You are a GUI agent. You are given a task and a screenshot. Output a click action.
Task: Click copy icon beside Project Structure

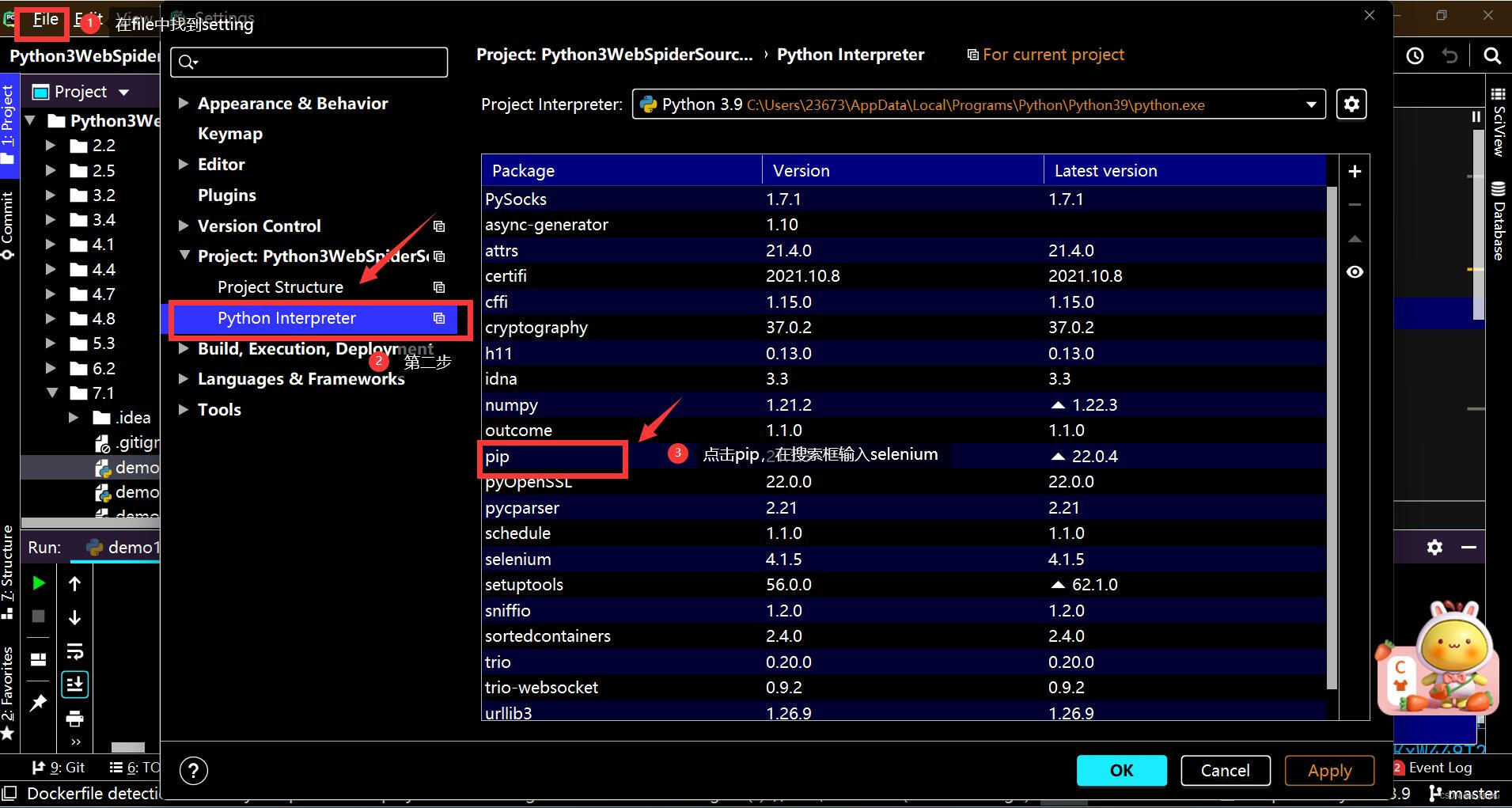pos(439,287)
